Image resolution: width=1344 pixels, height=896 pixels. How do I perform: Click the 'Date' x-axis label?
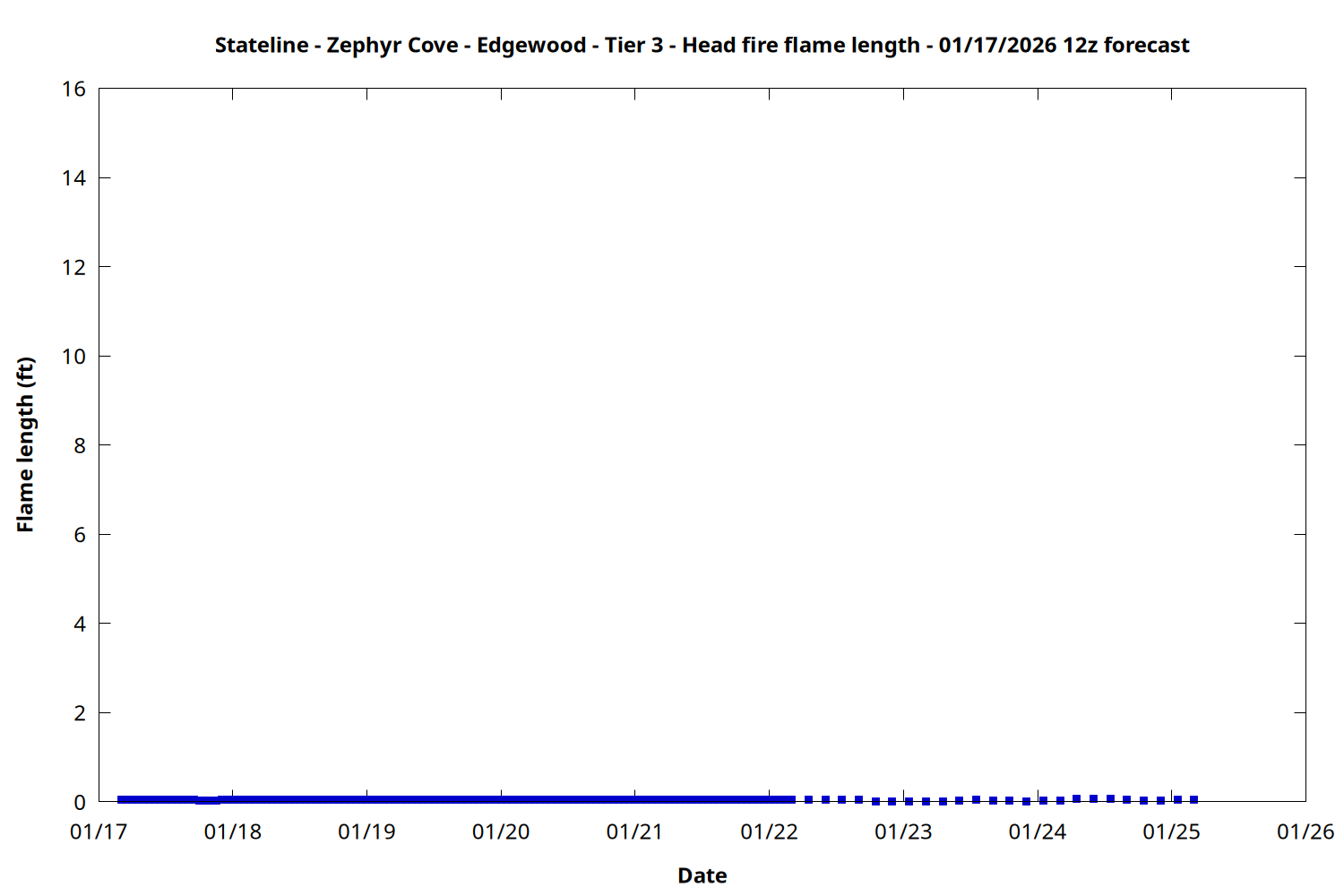tap(702, 875)
